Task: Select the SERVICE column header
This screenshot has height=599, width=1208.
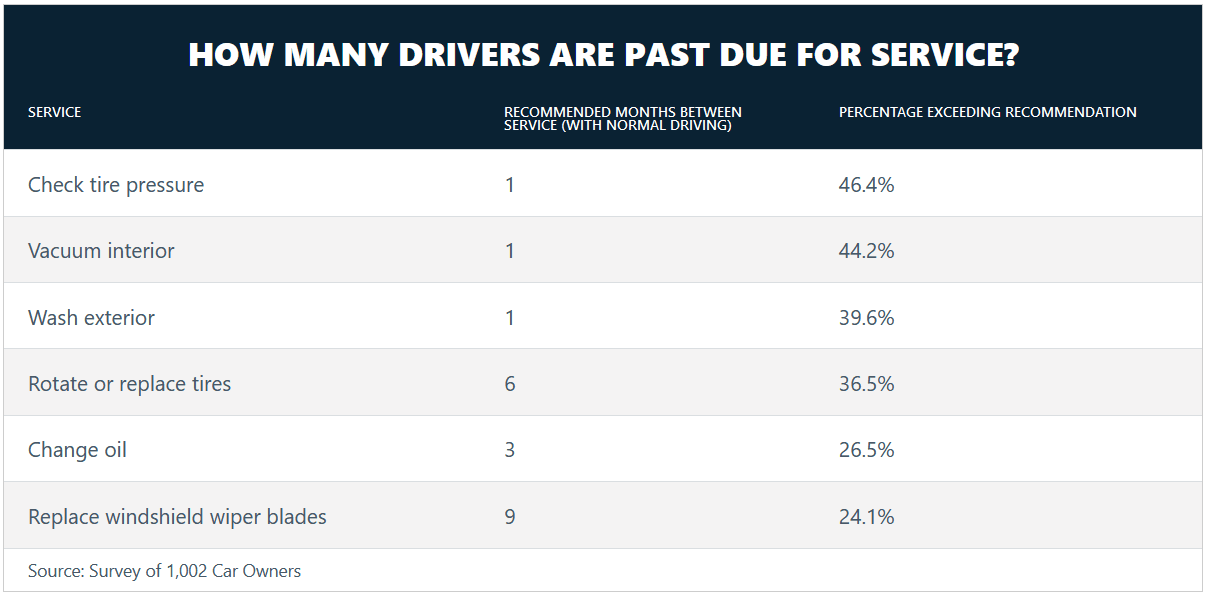Action: (55, 112)
